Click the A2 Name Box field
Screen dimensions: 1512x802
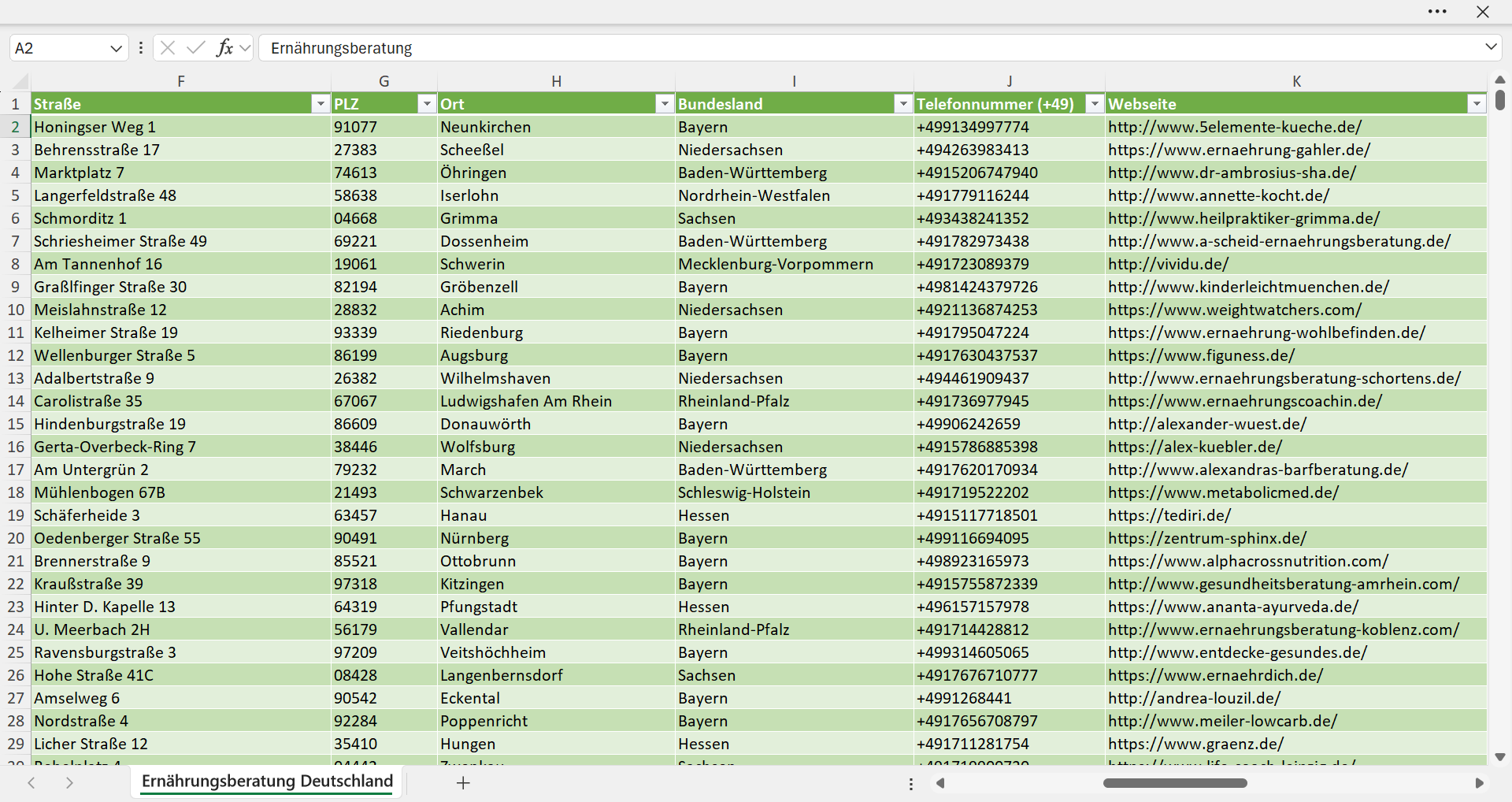coord(59,48)
